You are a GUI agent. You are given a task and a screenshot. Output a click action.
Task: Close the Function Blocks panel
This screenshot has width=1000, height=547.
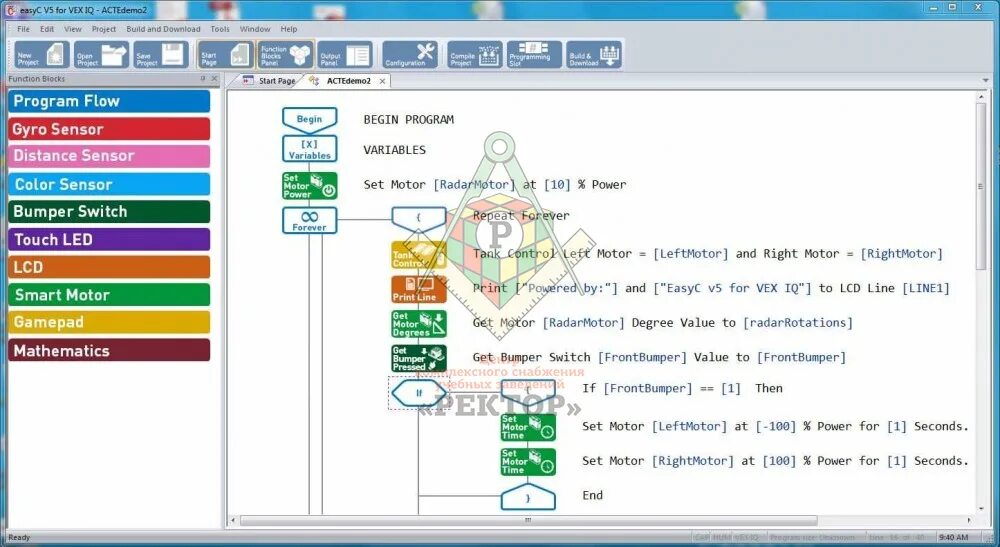pyautogui.click(x=214, y=78)
